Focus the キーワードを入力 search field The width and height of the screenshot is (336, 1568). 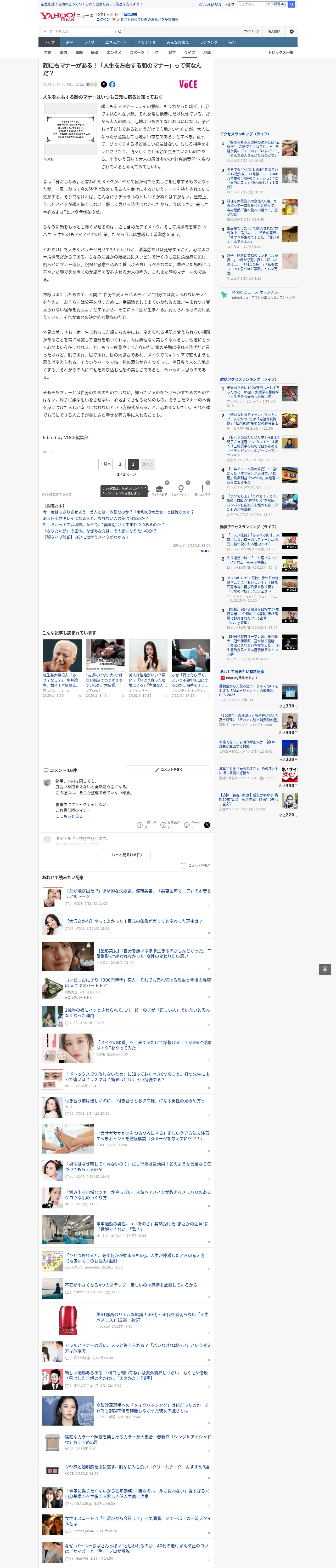[79, 32]
